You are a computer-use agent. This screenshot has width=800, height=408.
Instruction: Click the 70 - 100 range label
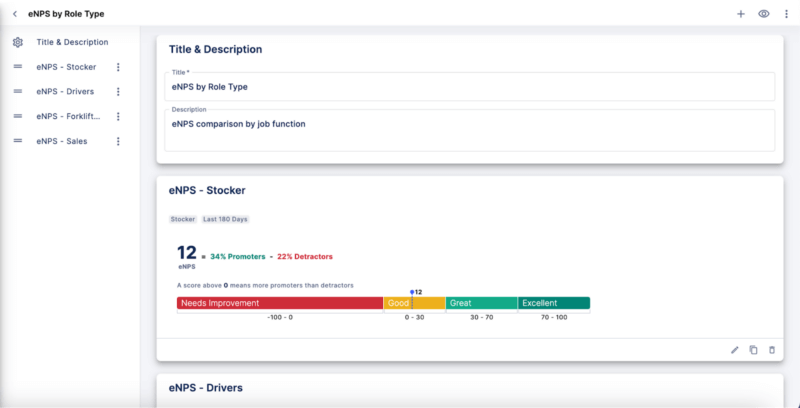pos(554,317)
